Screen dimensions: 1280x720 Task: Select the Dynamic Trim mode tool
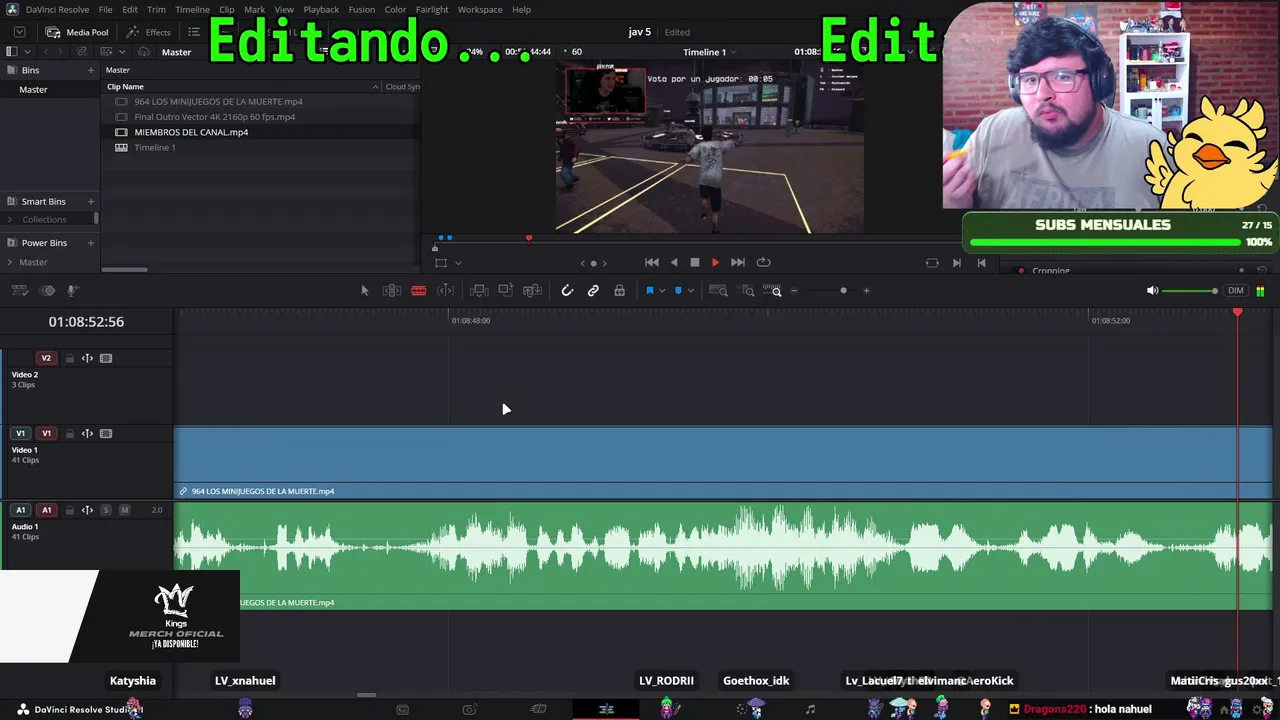(446, 291)
